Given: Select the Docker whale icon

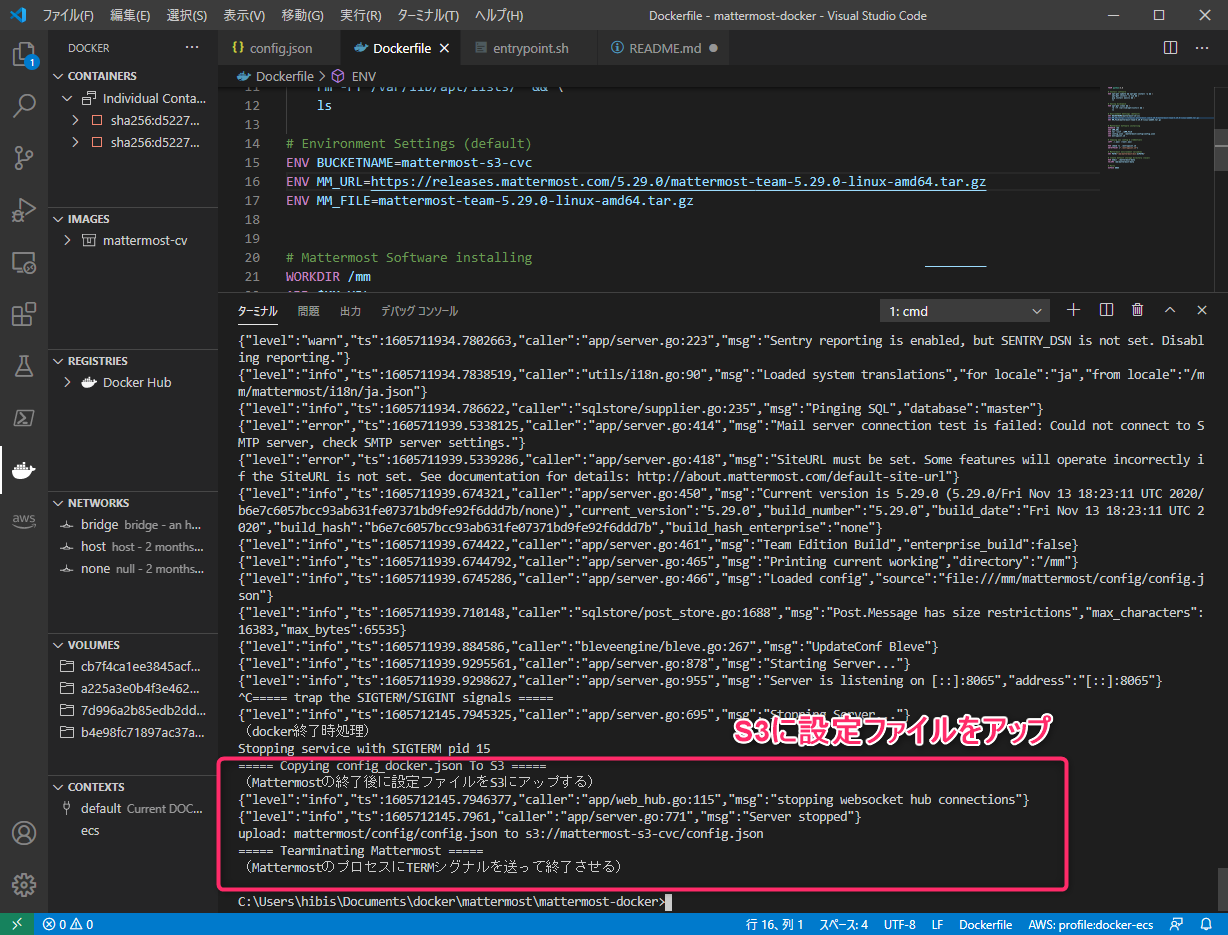Looking at the screenshot, I should click(x=24, y=470).
